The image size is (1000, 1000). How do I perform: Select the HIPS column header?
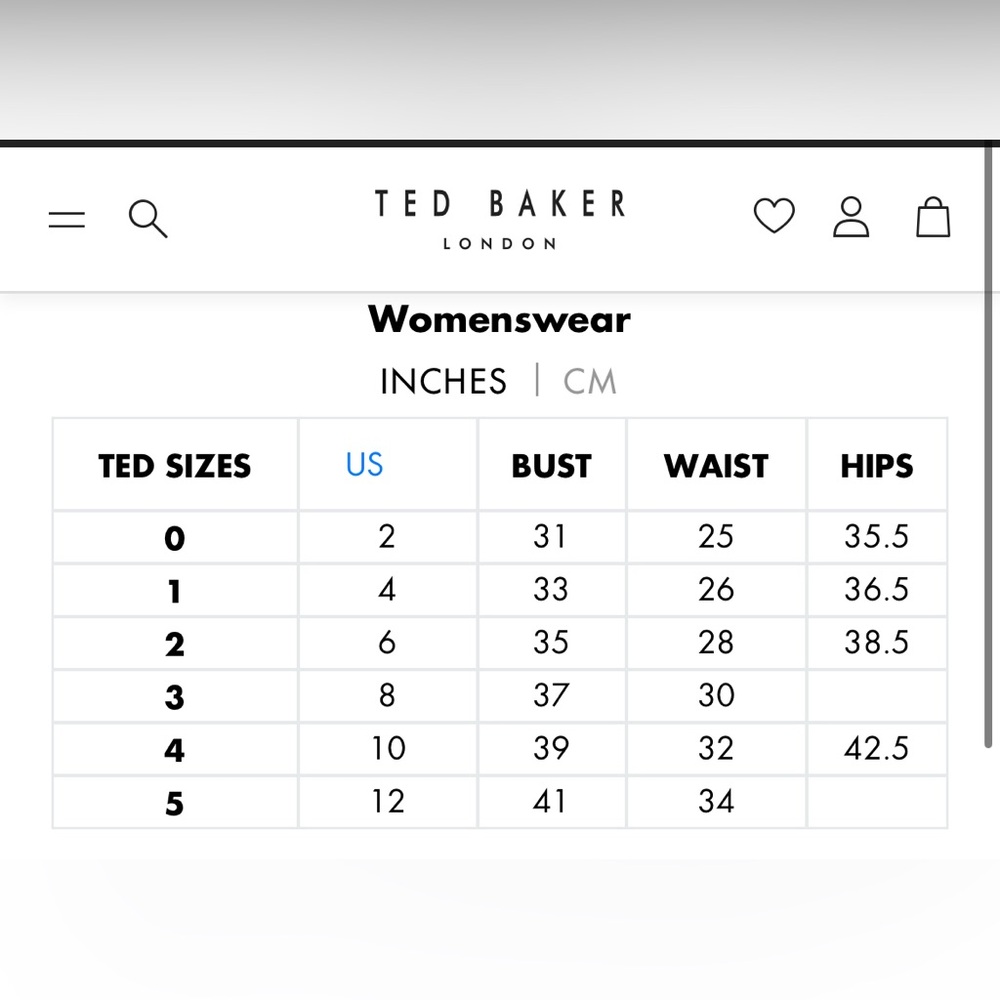877,466
